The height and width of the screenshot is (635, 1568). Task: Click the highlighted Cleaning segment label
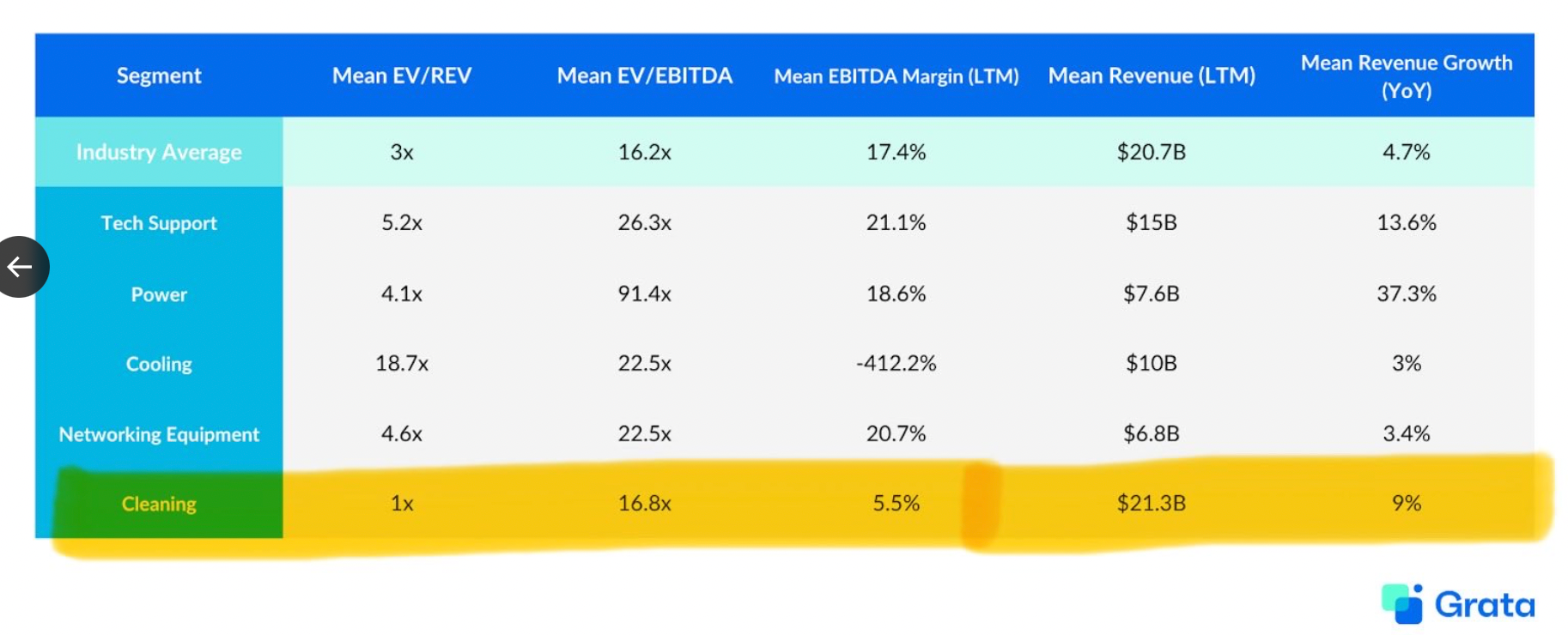point(159,504)
